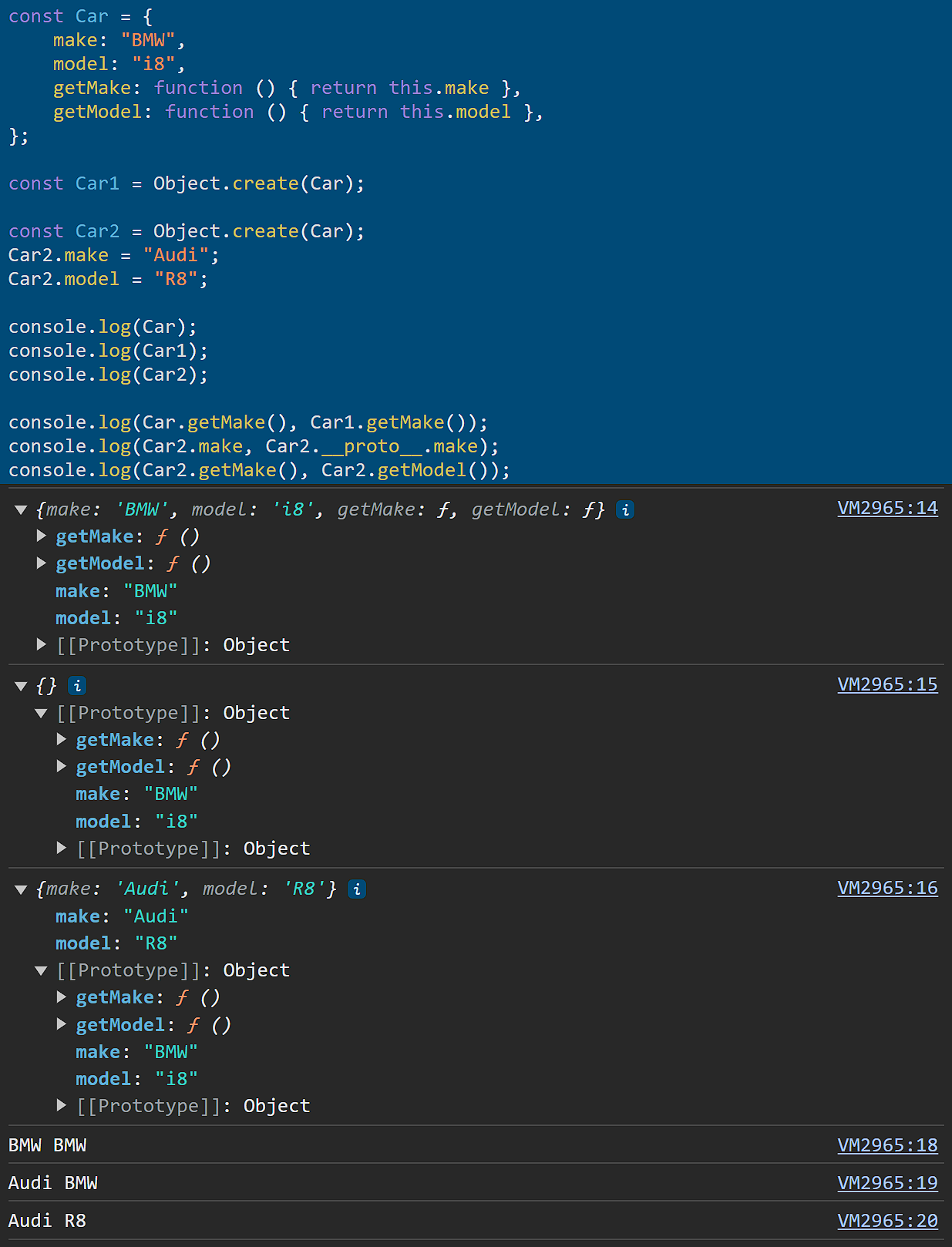This screenshot has height=1247, width=952.
Task: Click the "Audi R8" console output line
Action: coord(48,1221)
